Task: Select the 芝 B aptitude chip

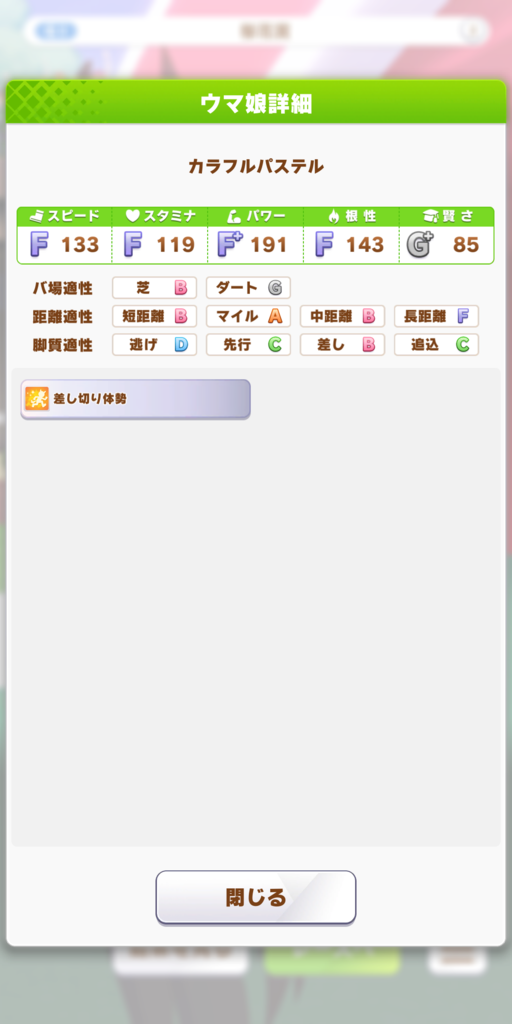Action: (154, 287)
